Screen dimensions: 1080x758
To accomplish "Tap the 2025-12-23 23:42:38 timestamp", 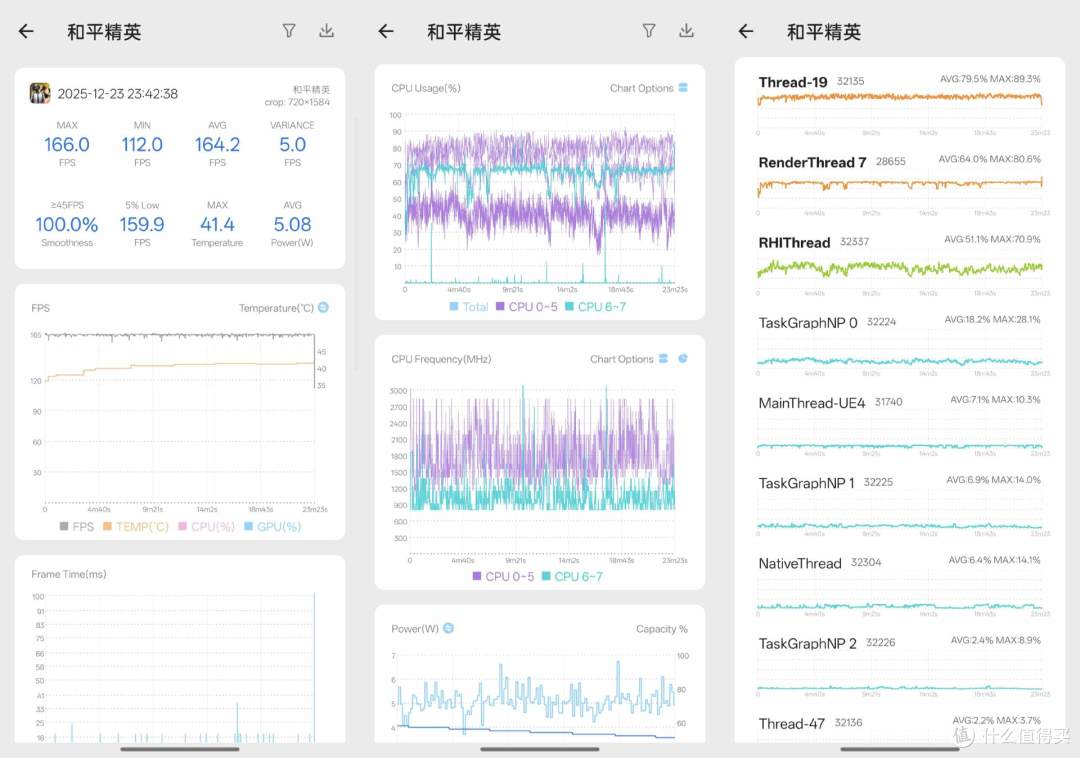I will pos(118,94).
